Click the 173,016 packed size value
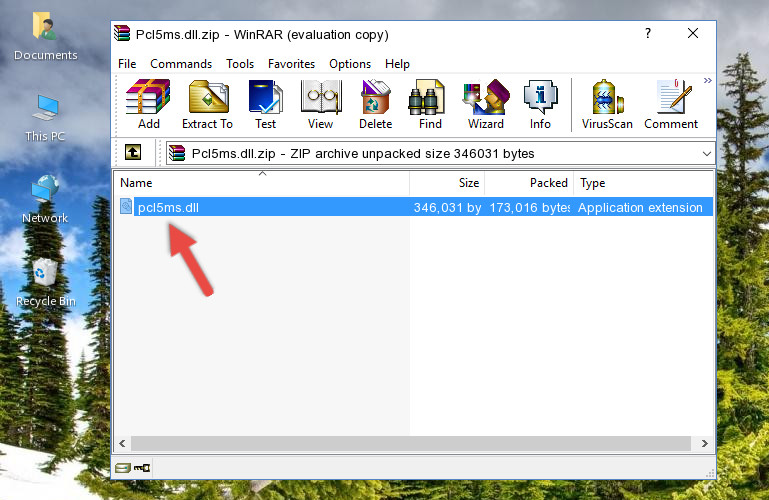Screen dimensions: 769x500 529,207
